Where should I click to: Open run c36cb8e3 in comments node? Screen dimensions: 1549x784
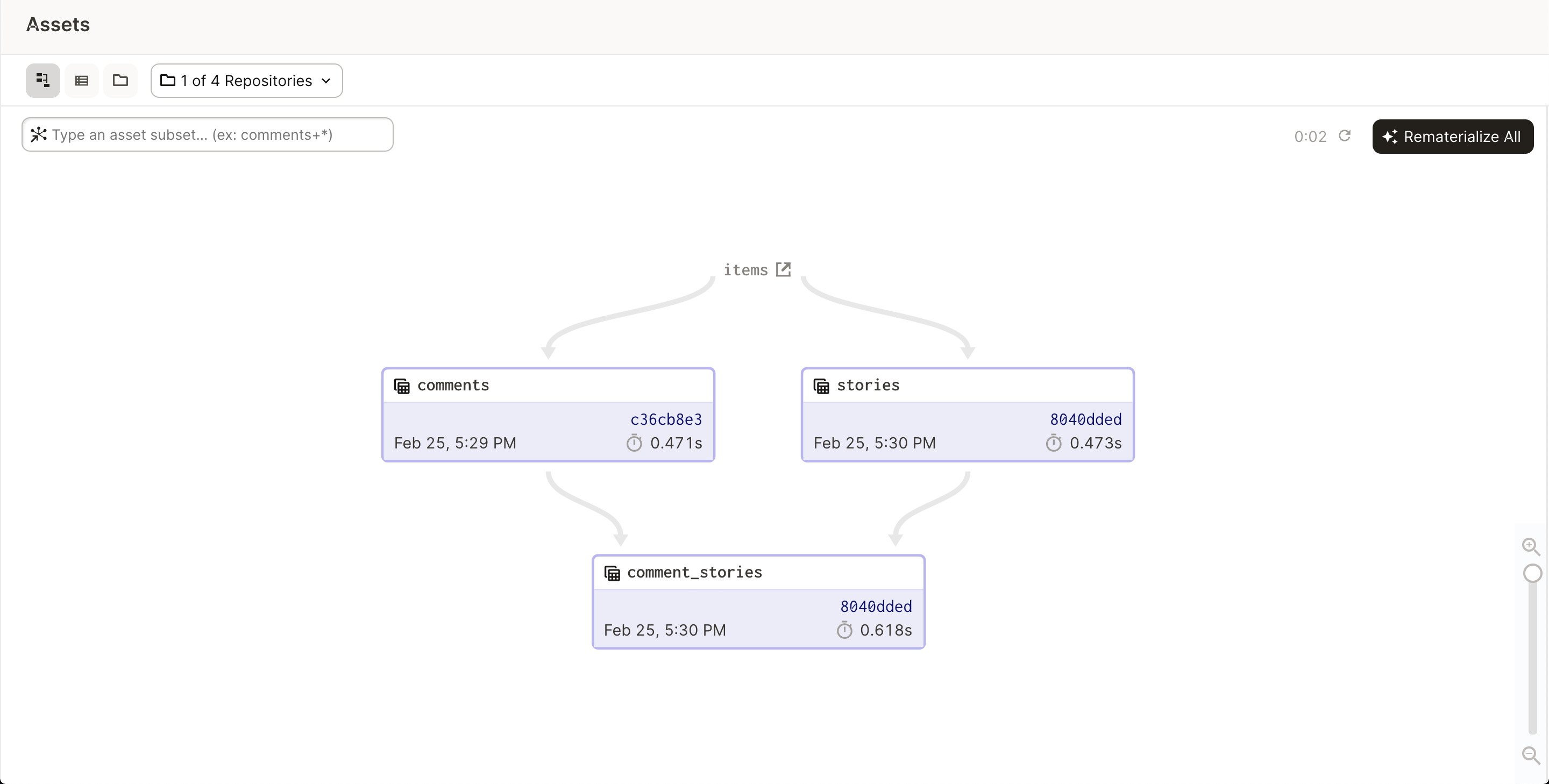tap(666, 419)
